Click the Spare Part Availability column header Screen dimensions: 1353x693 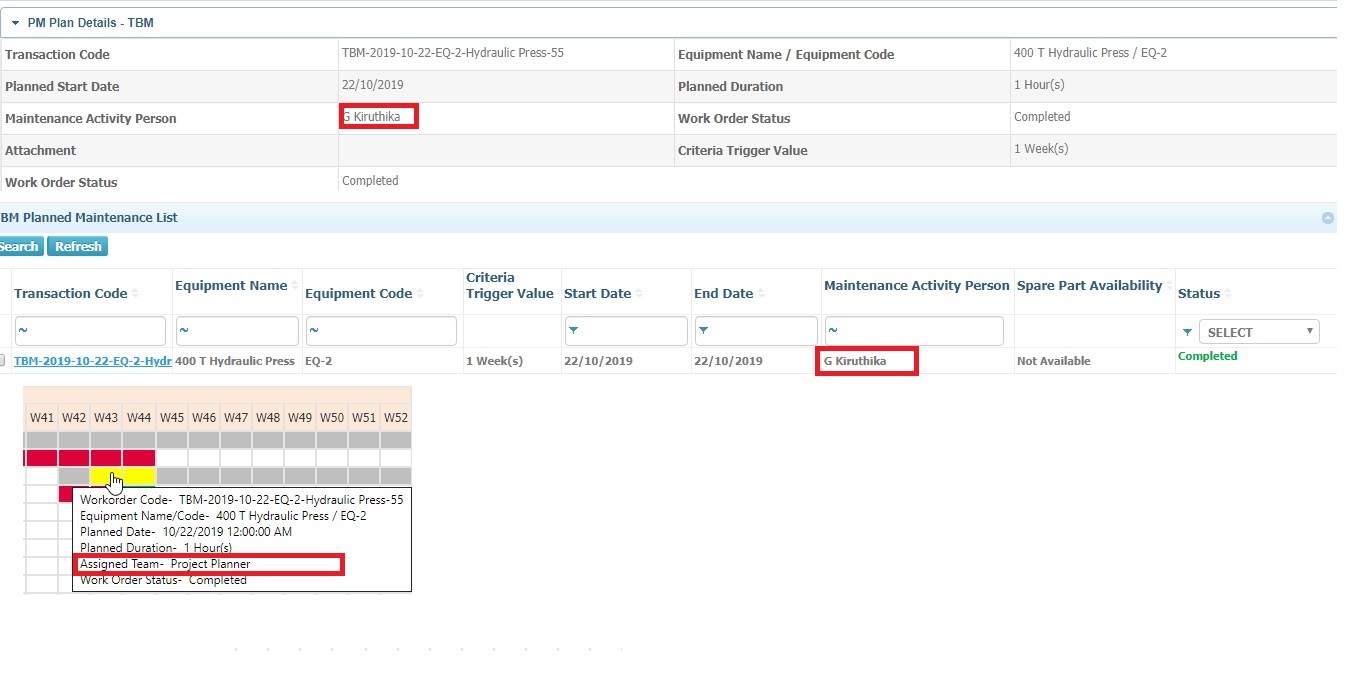click(x=1089, y=286)
